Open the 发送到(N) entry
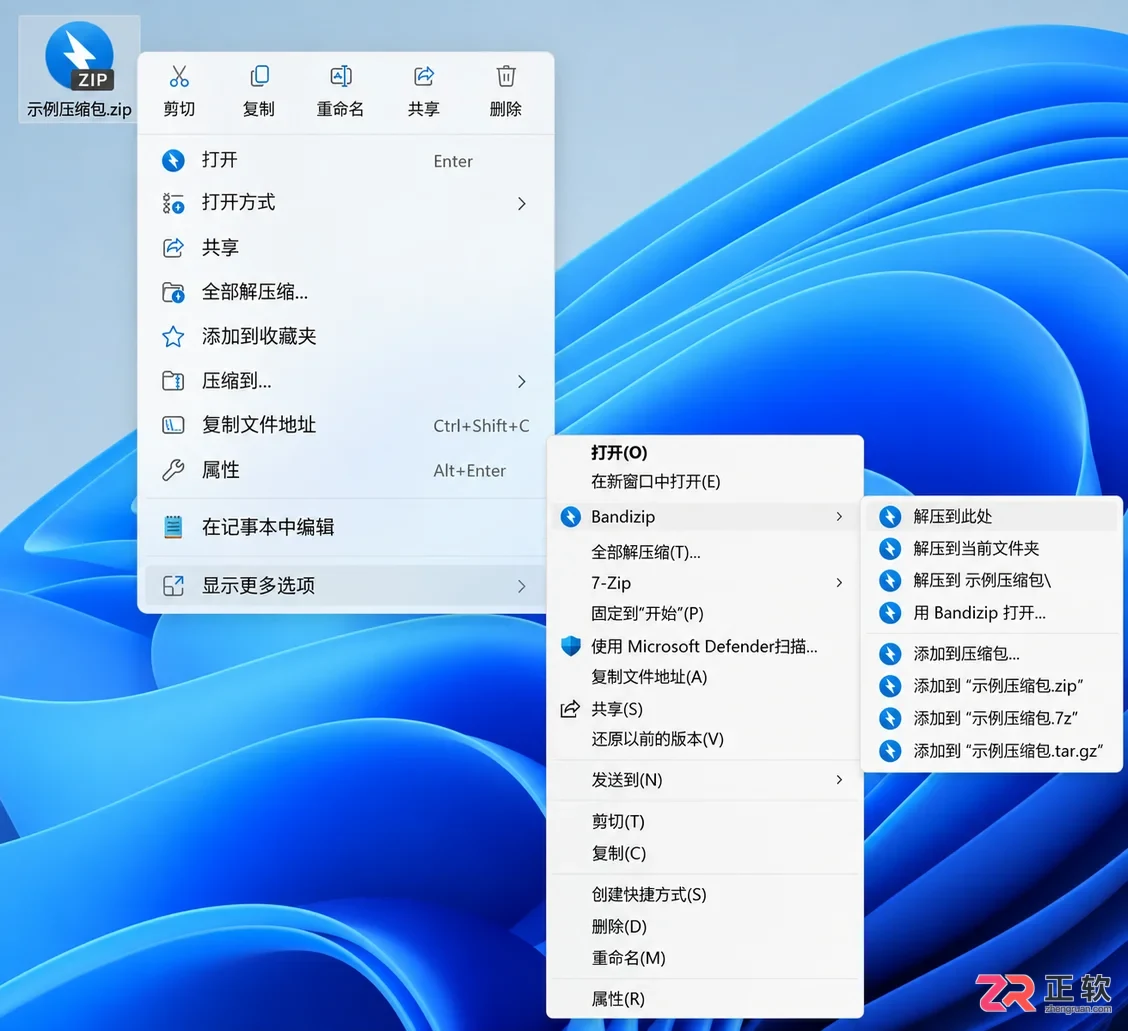This screenshot has width=1128, height=1031. 705,779
